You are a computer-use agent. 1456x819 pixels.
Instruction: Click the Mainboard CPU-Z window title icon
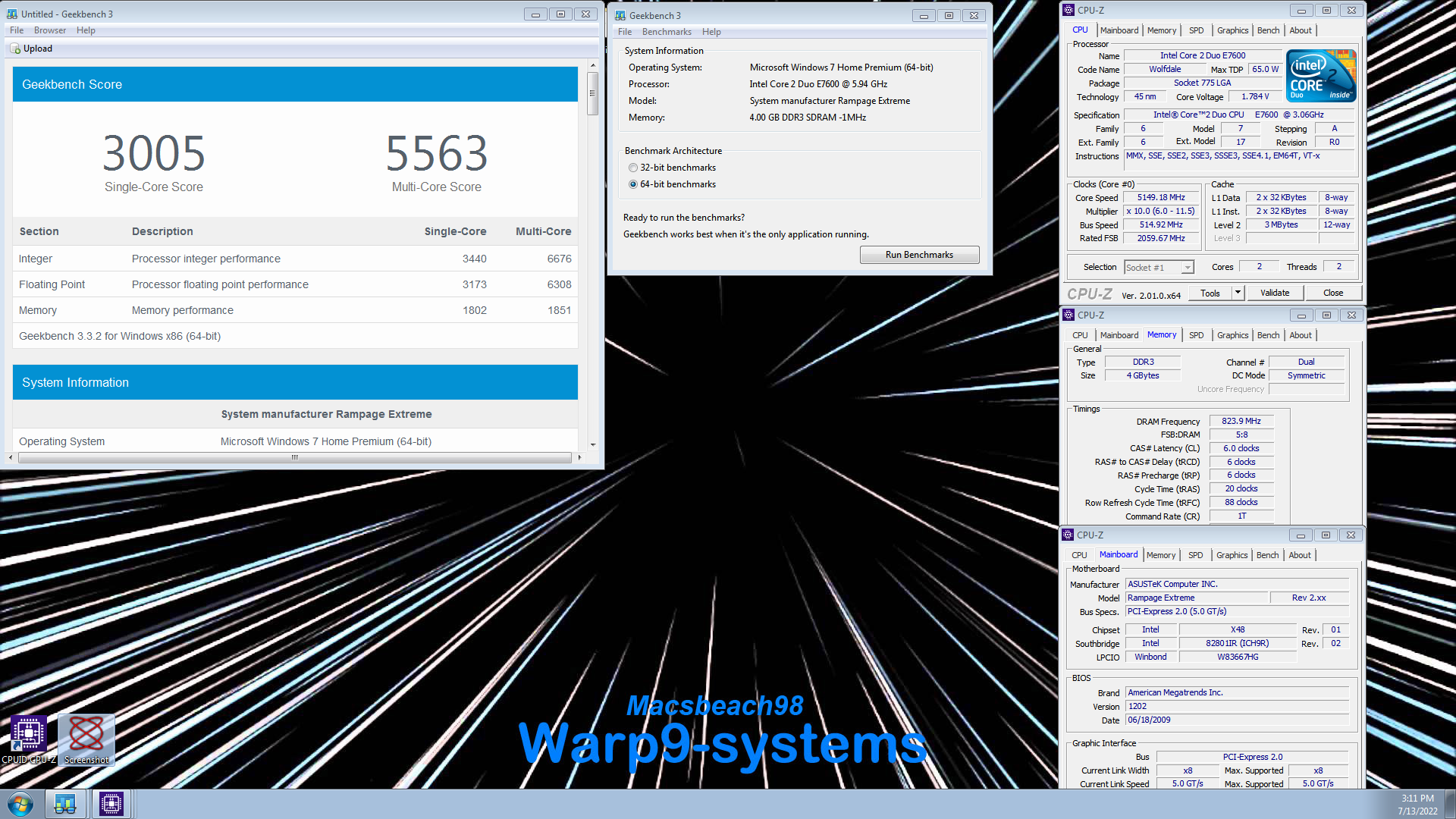(1068, 535)
